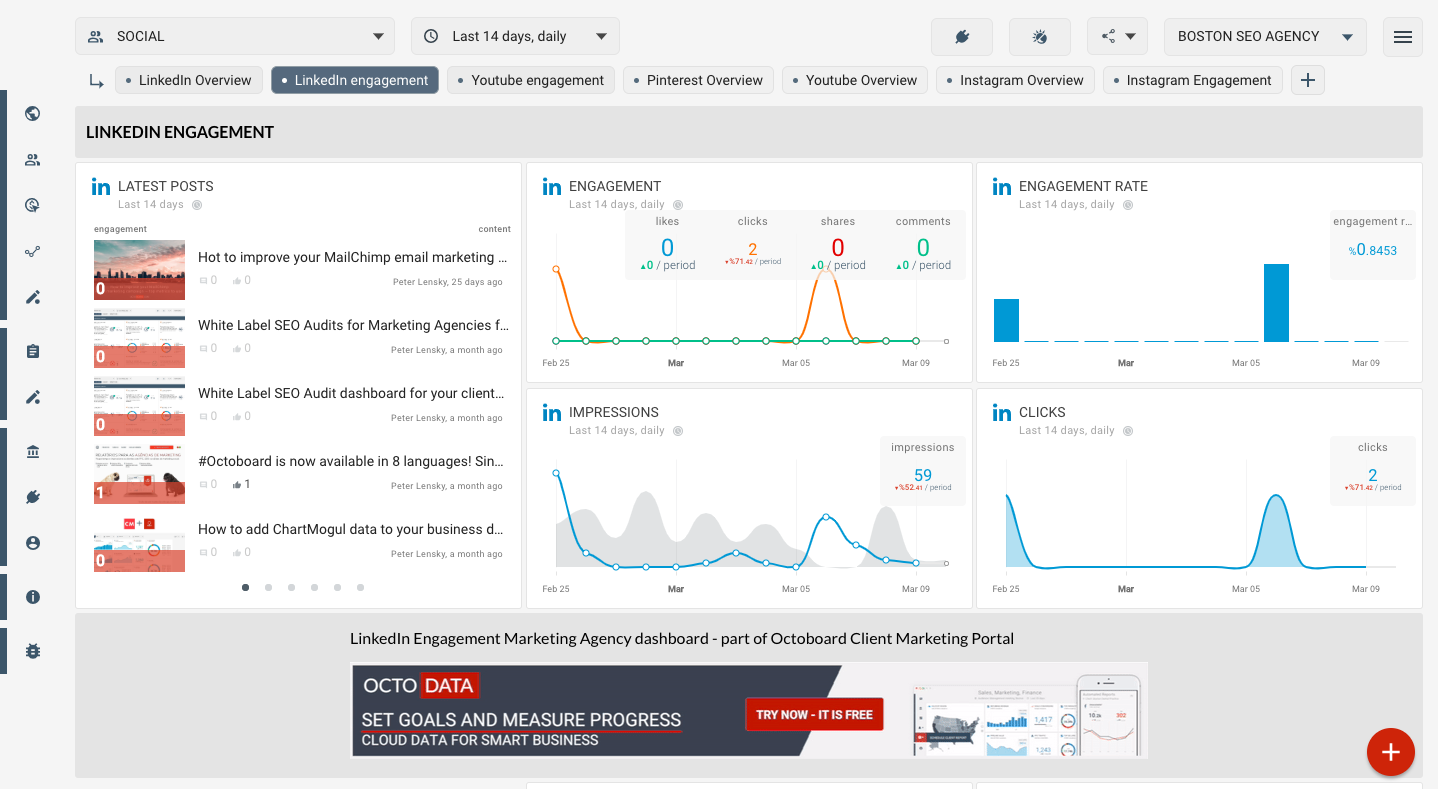Open the SOCIAL category dropdown

click(235, 36)
